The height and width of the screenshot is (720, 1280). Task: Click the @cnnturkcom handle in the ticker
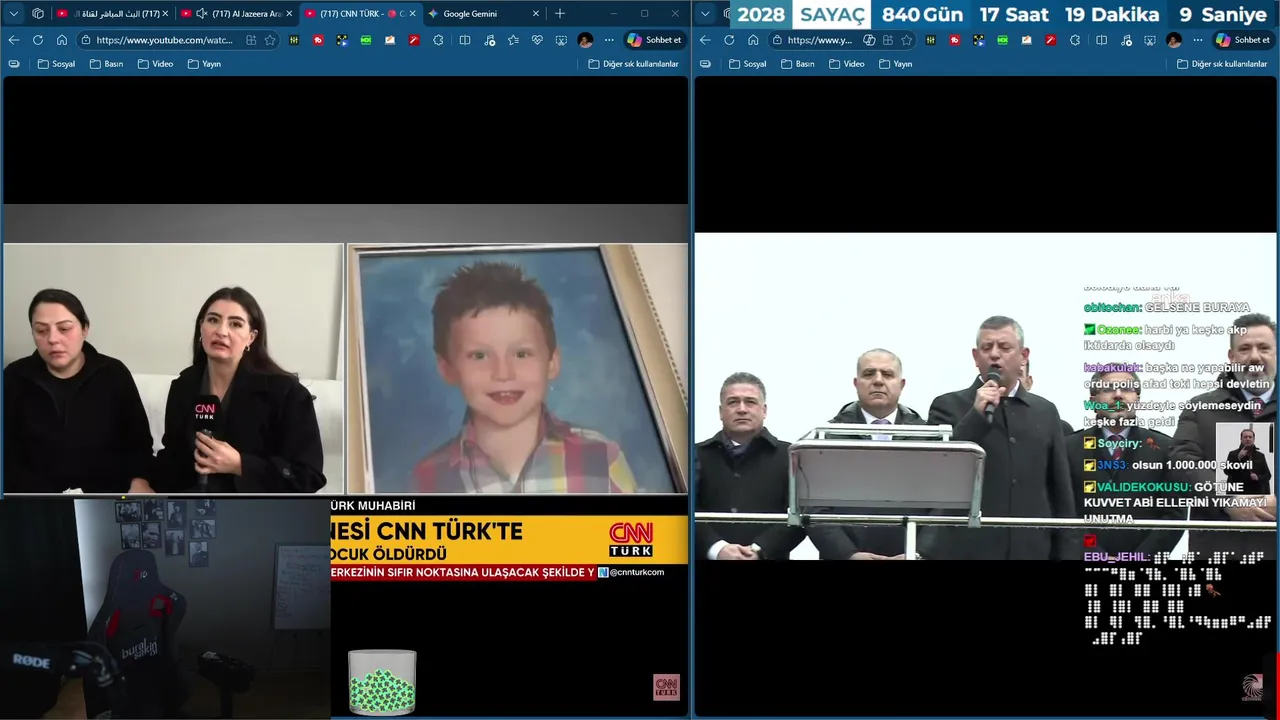tap(637, 572)
